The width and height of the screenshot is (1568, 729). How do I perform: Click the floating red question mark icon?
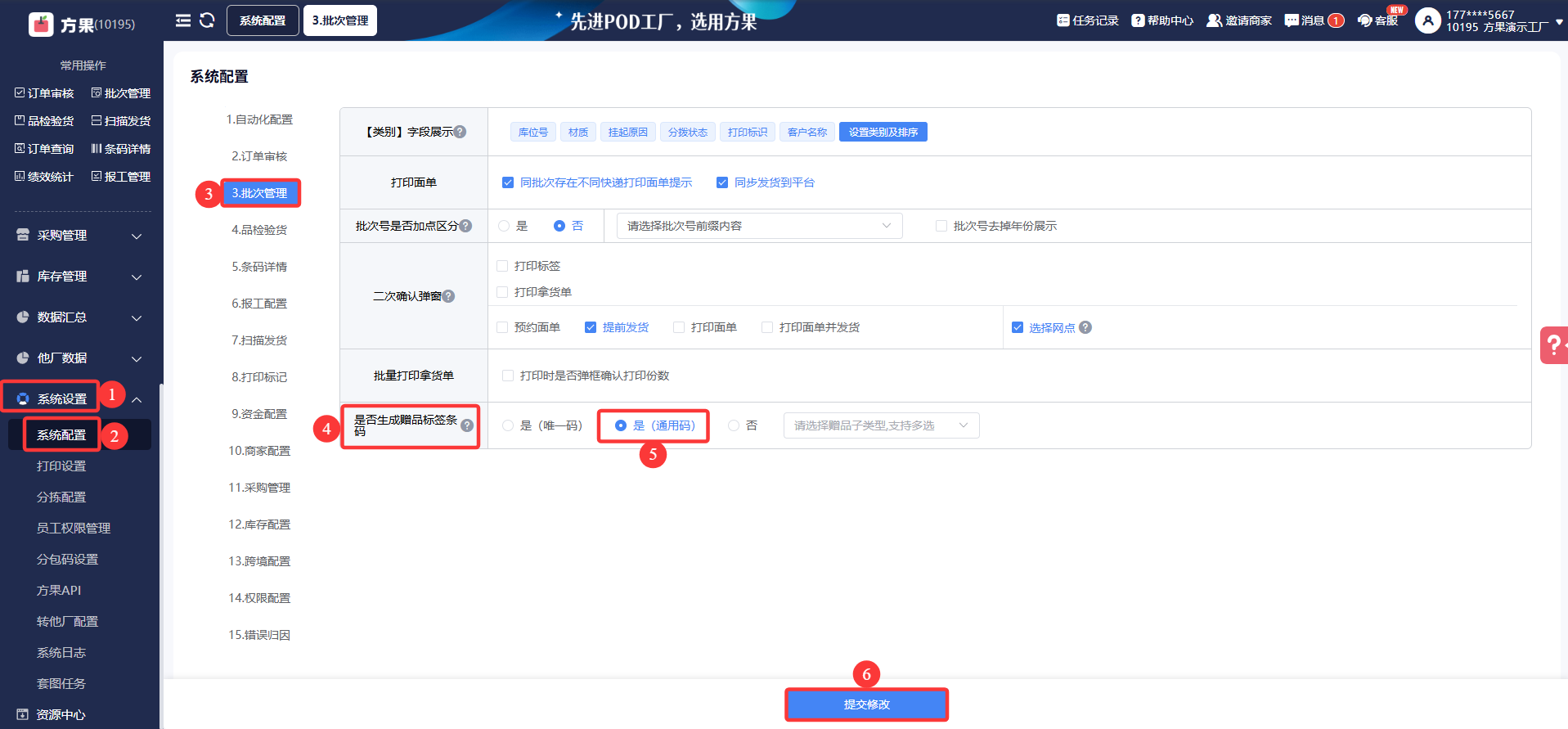coord(1553,345)
